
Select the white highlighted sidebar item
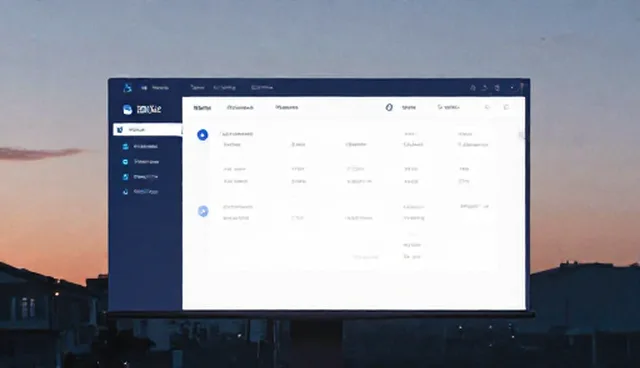147,130
